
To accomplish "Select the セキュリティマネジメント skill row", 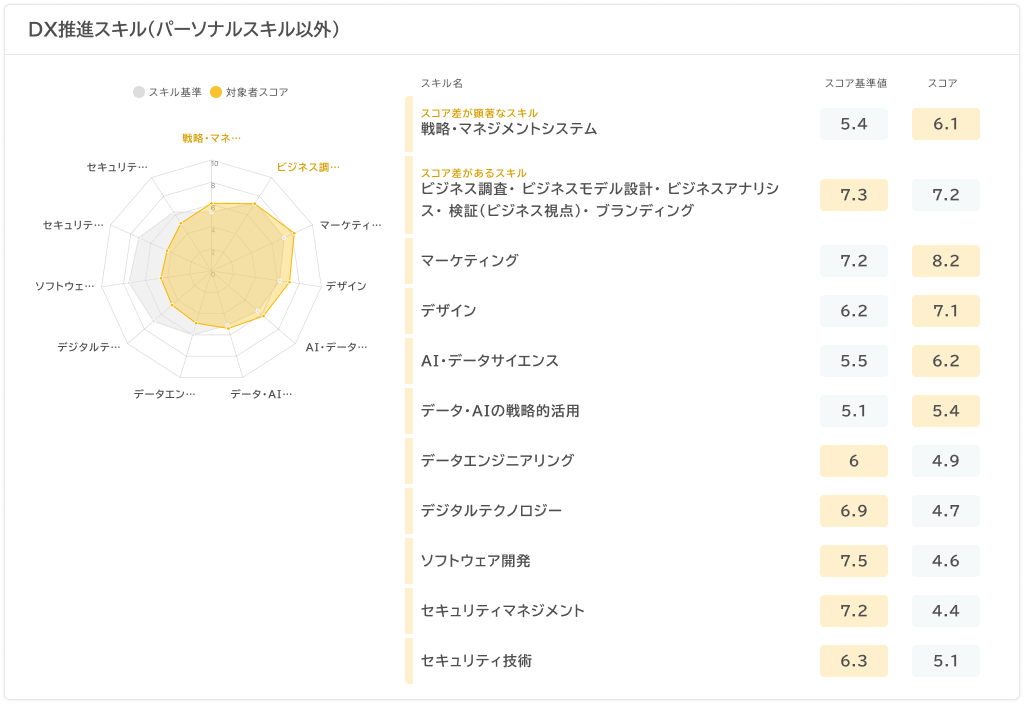I will [503, 611].
